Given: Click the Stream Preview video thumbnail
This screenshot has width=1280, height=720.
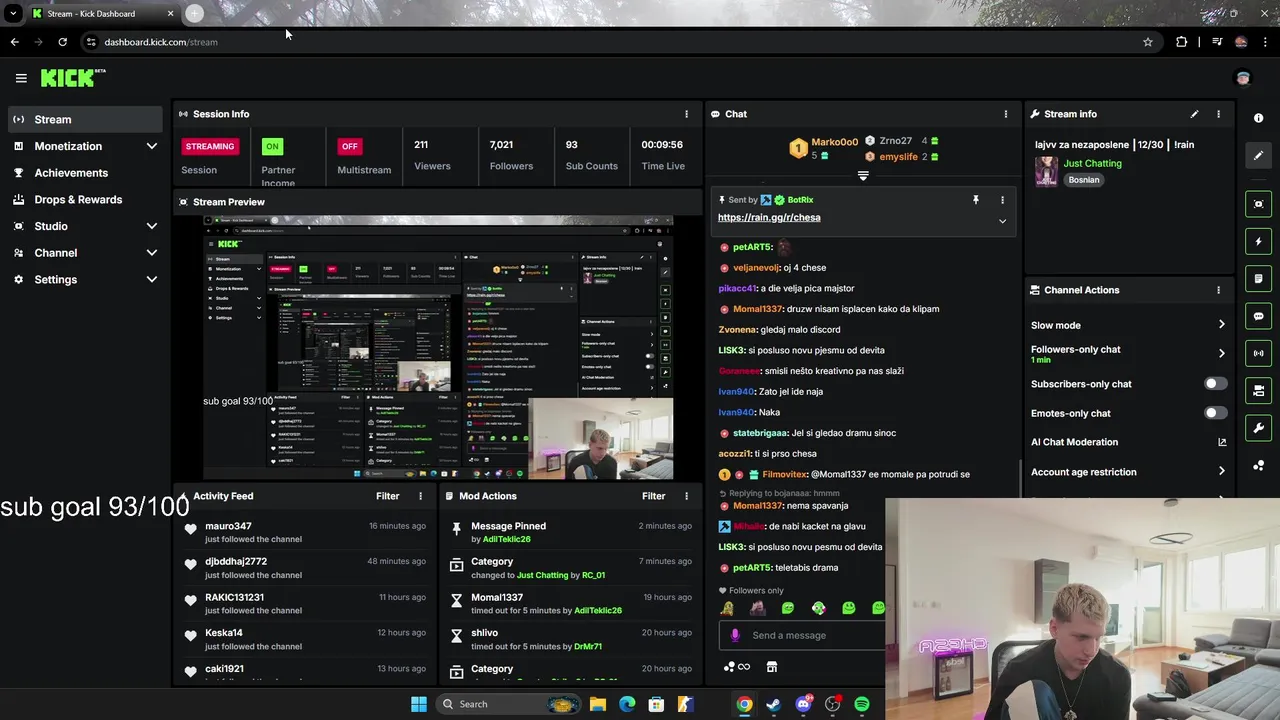Looking at the screenshot, I should (x=438, y=347).
